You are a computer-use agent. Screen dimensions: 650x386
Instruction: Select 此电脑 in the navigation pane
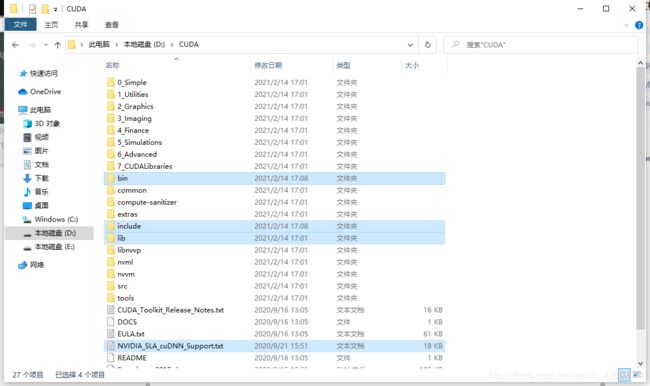[x=34, y=110]
